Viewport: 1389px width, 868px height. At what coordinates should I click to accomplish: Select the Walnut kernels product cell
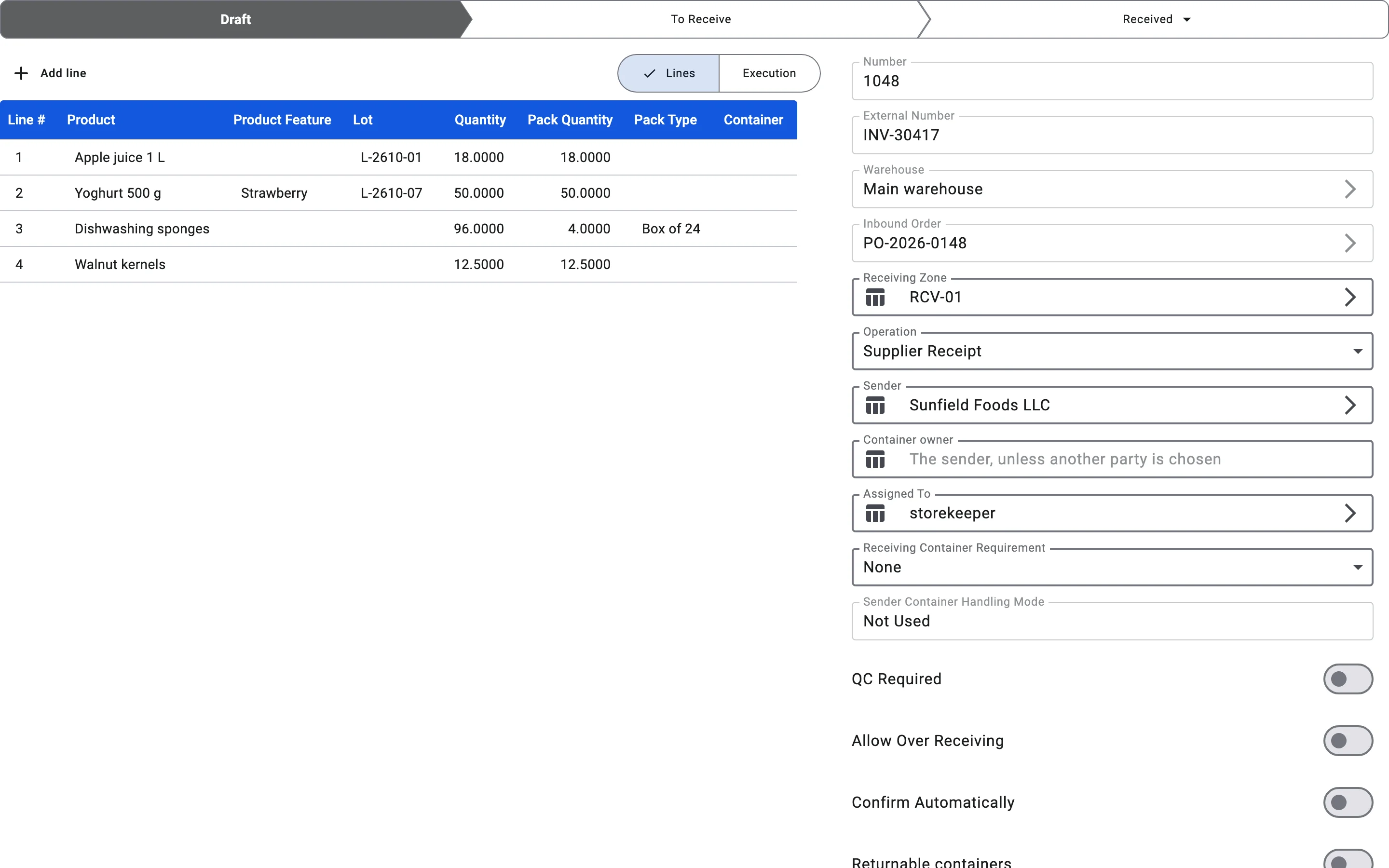(x=120, y=265)
